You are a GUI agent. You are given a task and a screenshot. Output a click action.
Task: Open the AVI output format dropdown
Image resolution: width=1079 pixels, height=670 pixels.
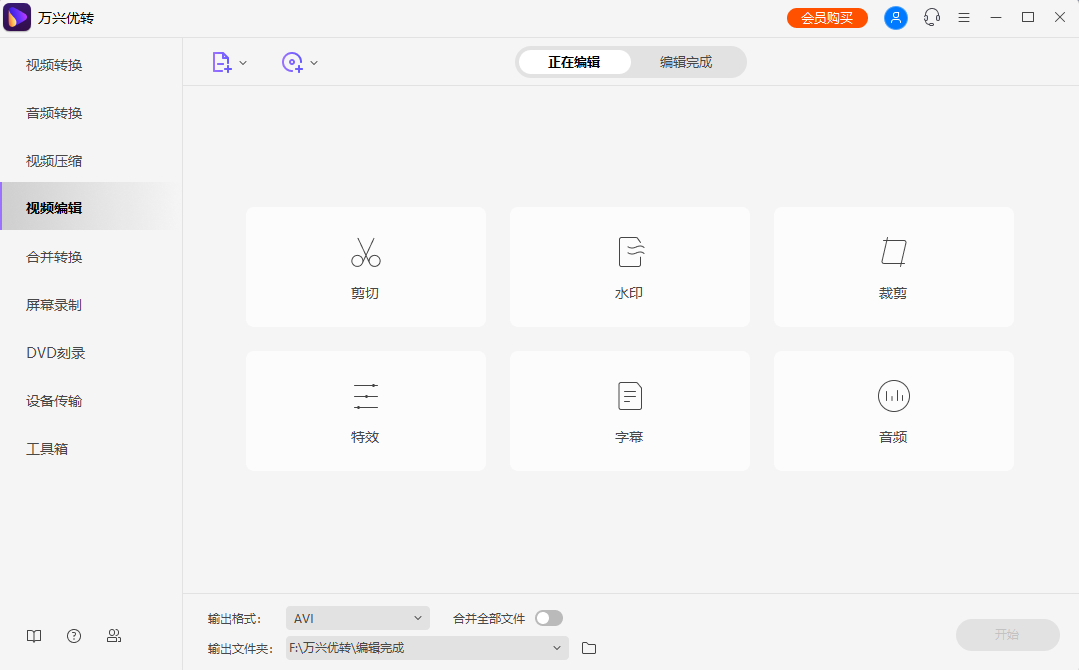(x=357, y=618)
